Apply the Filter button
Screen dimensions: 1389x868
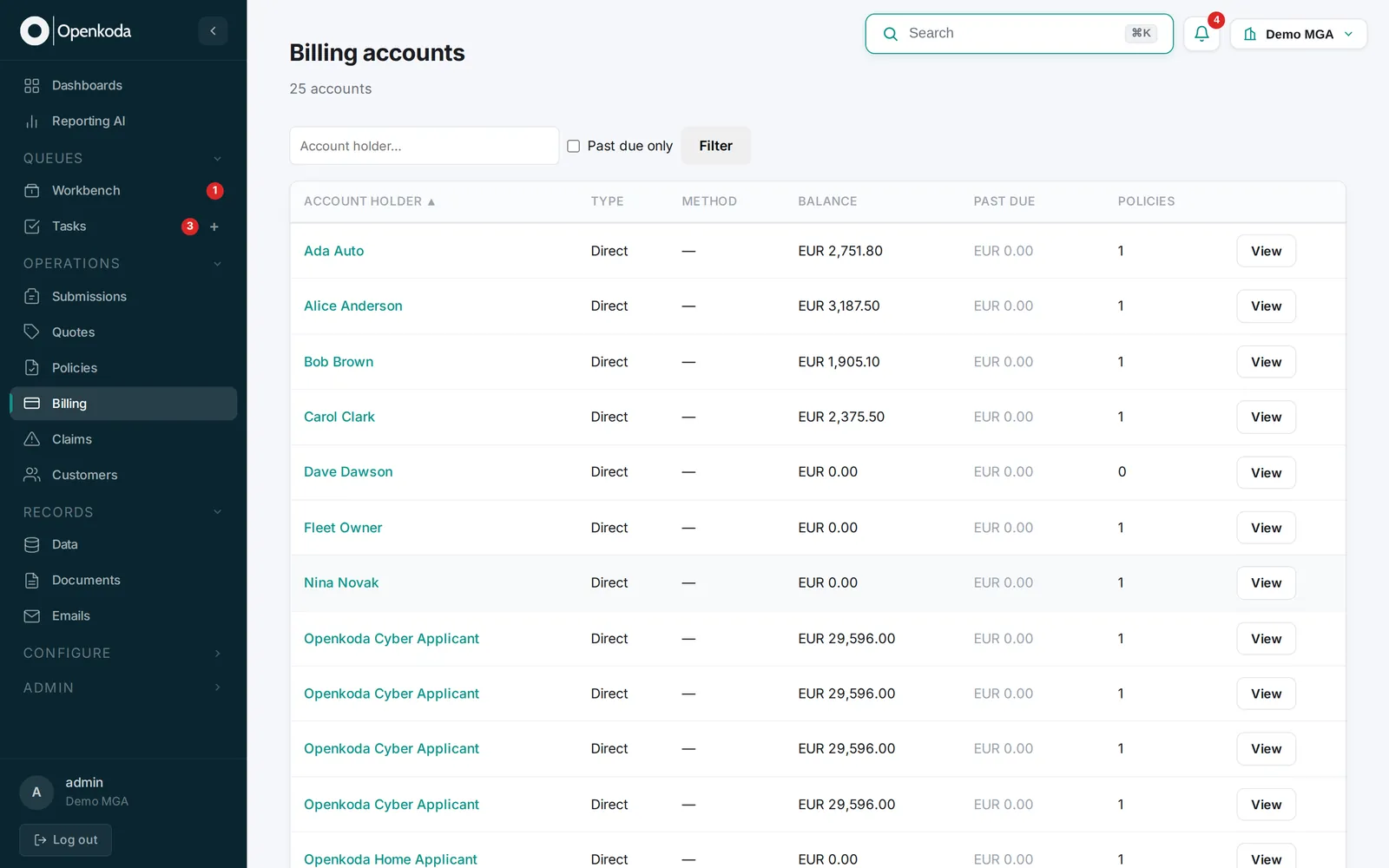[715, 146]
